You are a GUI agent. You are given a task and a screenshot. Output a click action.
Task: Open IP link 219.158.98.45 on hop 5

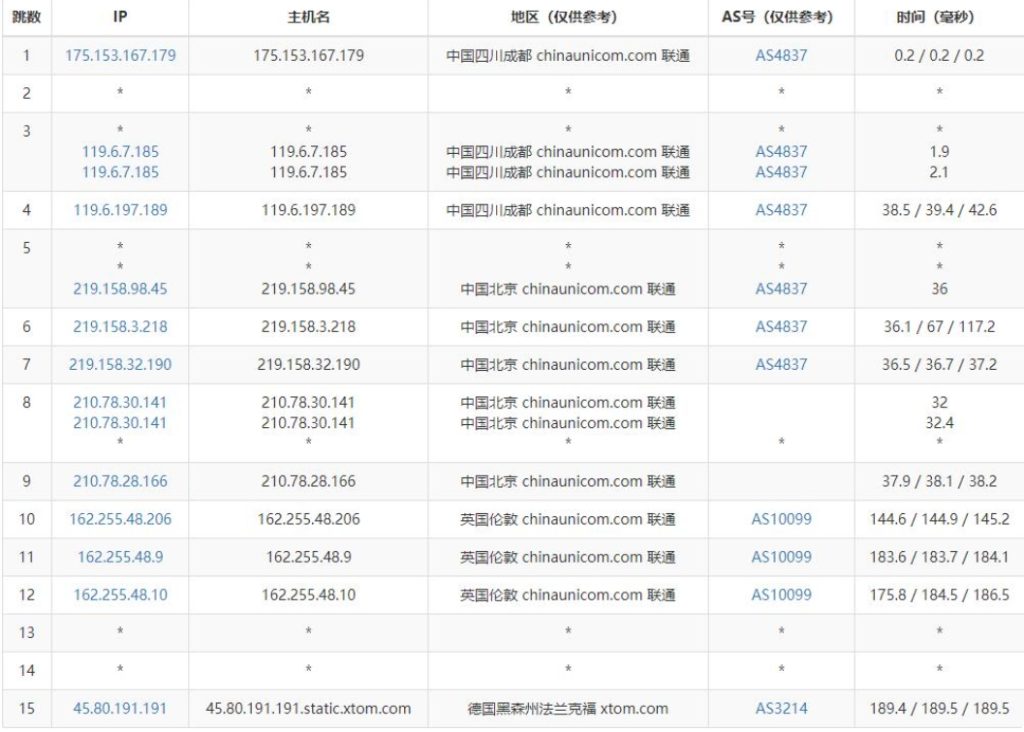tap(119, 289)
